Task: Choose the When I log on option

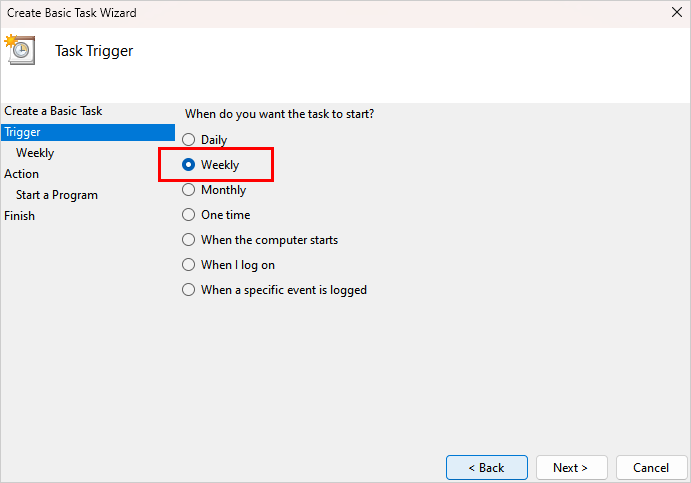Action: point(188,265)
